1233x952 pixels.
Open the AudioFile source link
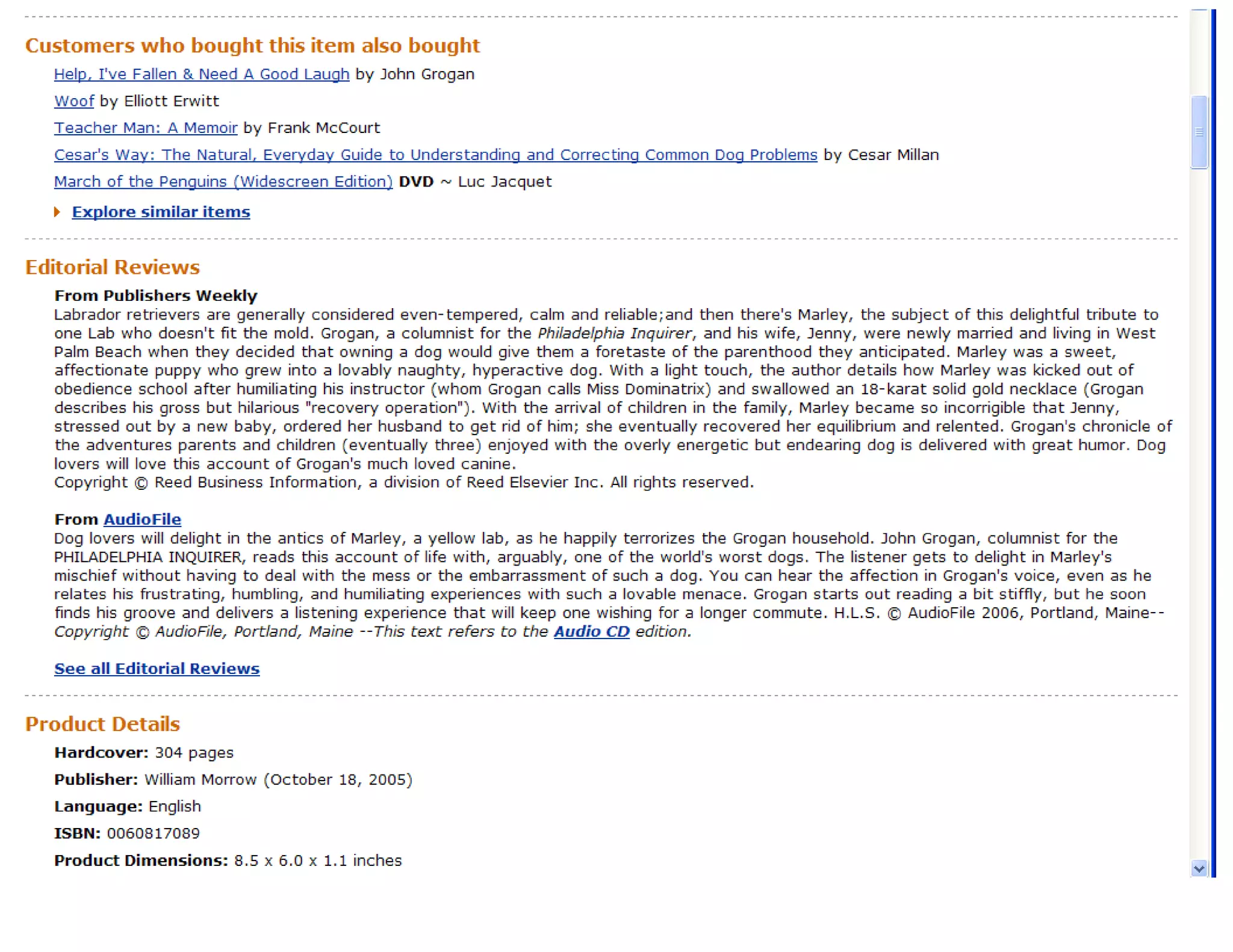pyautogui.click(x=142, y=519)
